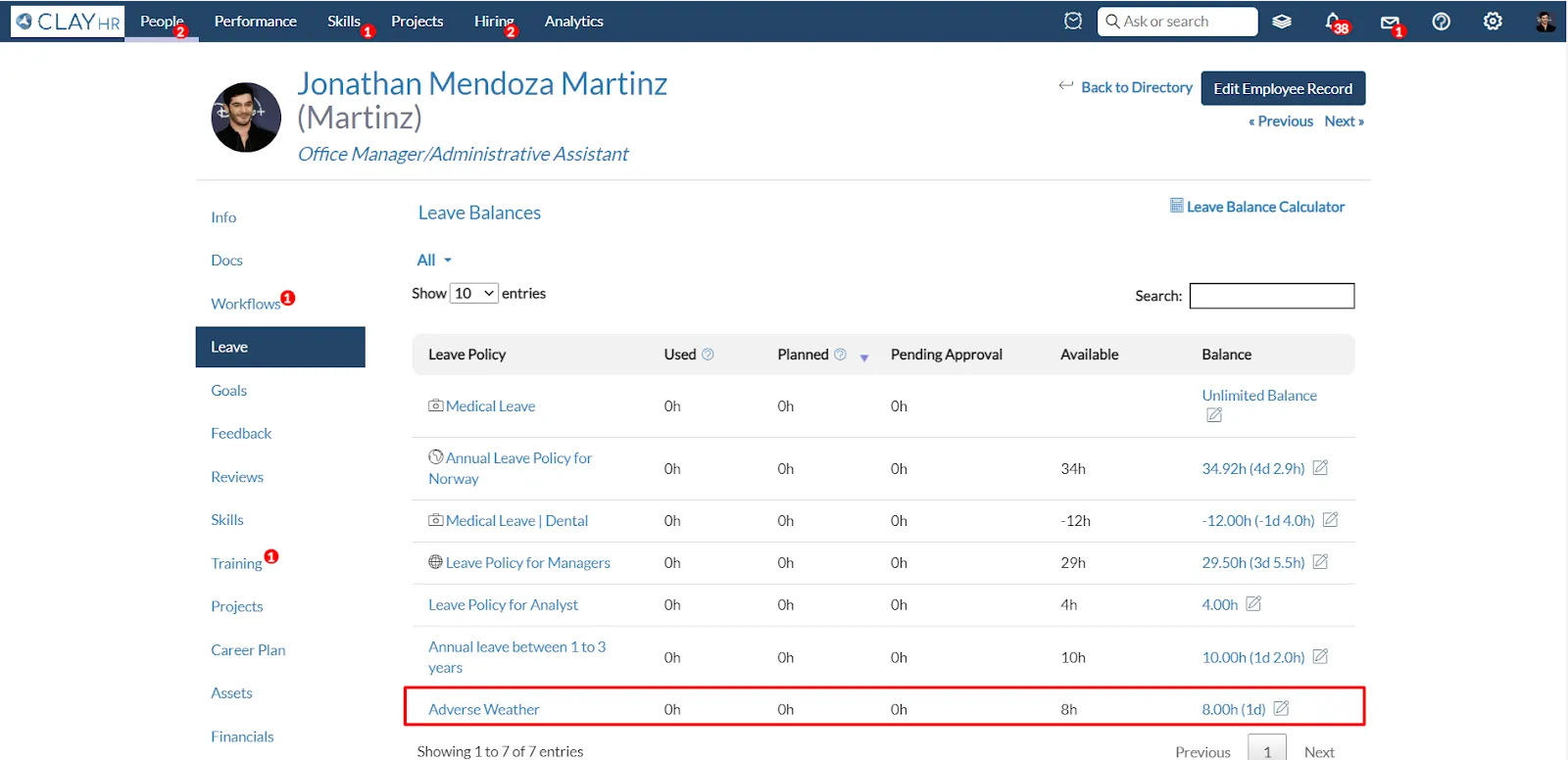Image resolution: width=1568 pixels, height=760 pixels.
Task: Click the 34.92h (4d 2.9h) balance link
Action: pos(1253,469)
